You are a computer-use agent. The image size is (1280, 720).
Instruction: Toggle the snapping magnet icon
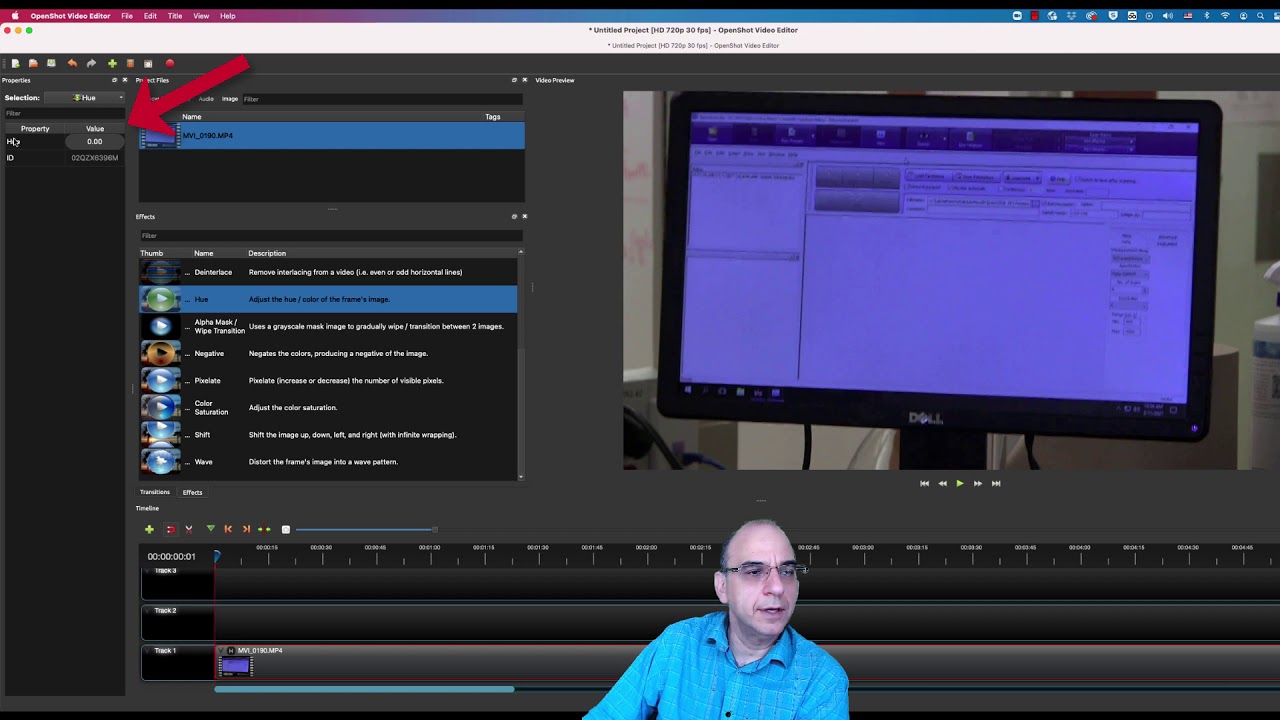170,529
